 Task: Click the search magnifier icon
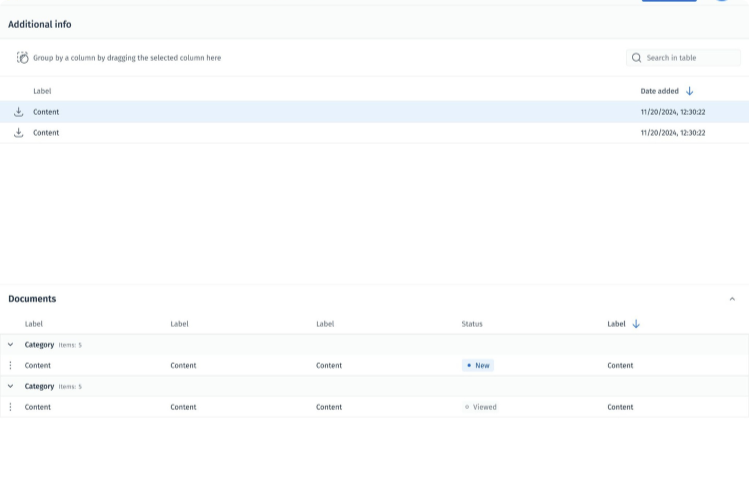click(x=637, y=58)
